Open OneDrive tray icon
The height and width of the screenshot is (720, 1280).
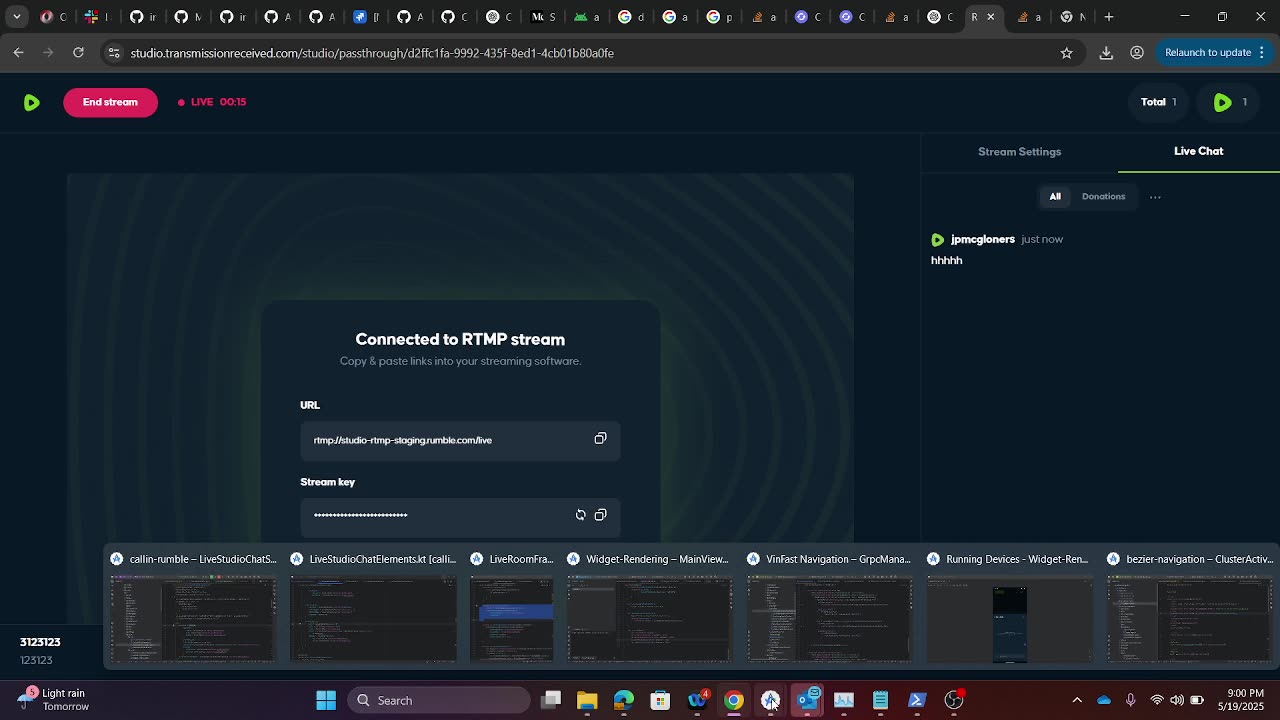click(1104, 700)
